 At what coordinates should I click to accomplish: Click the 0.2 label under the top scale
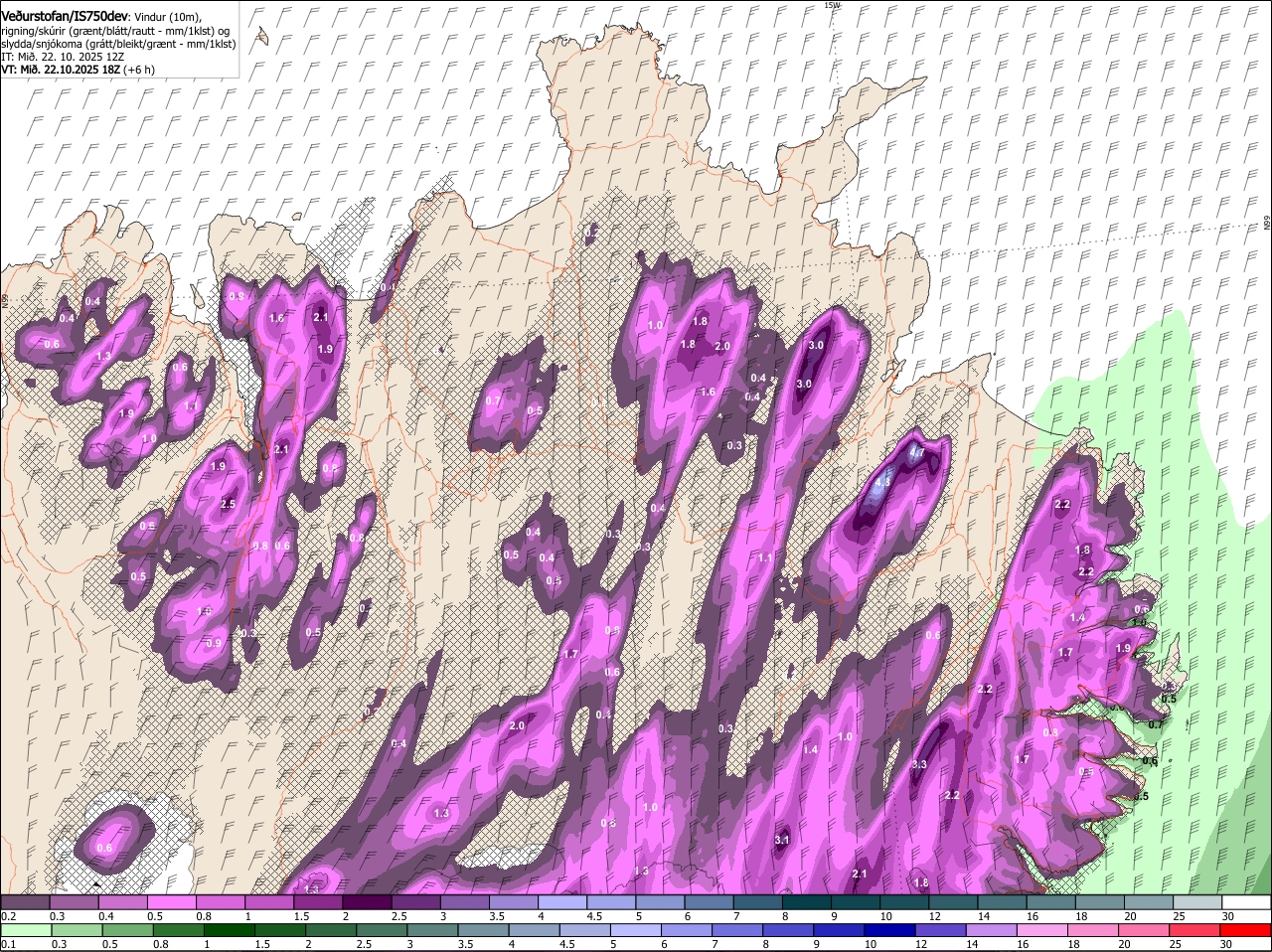[x=8, y=916]
